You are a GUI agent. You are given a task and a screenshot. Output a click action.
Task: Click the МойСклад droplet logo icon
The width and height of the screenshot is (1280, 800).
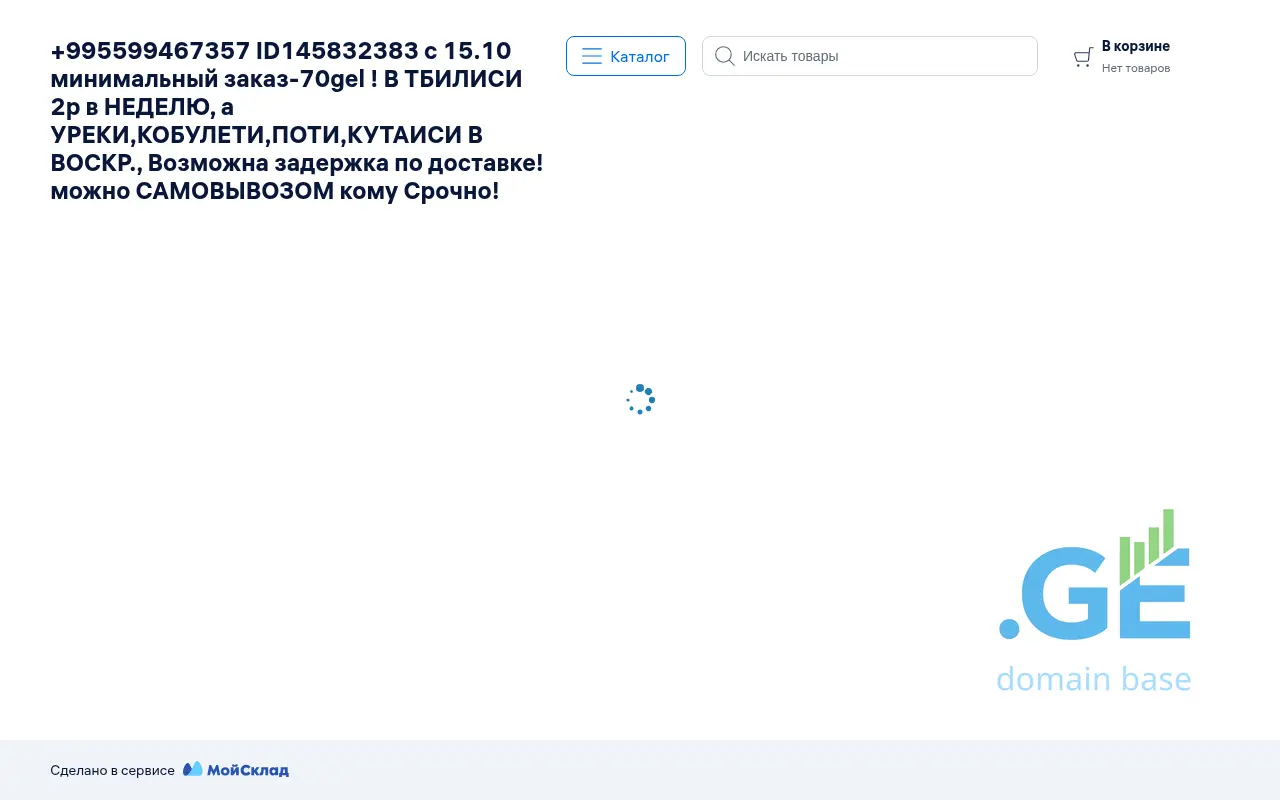(x=193, y=769)
